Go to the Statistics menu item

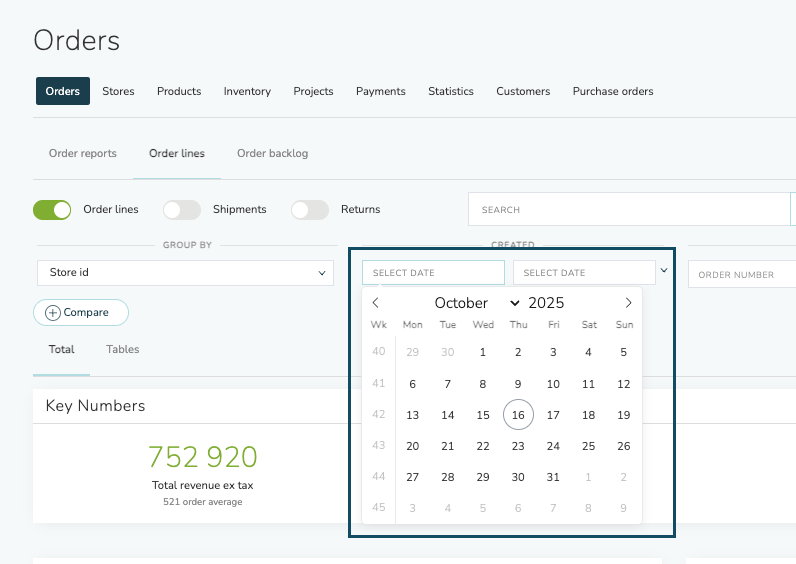[x=451, y=91]
